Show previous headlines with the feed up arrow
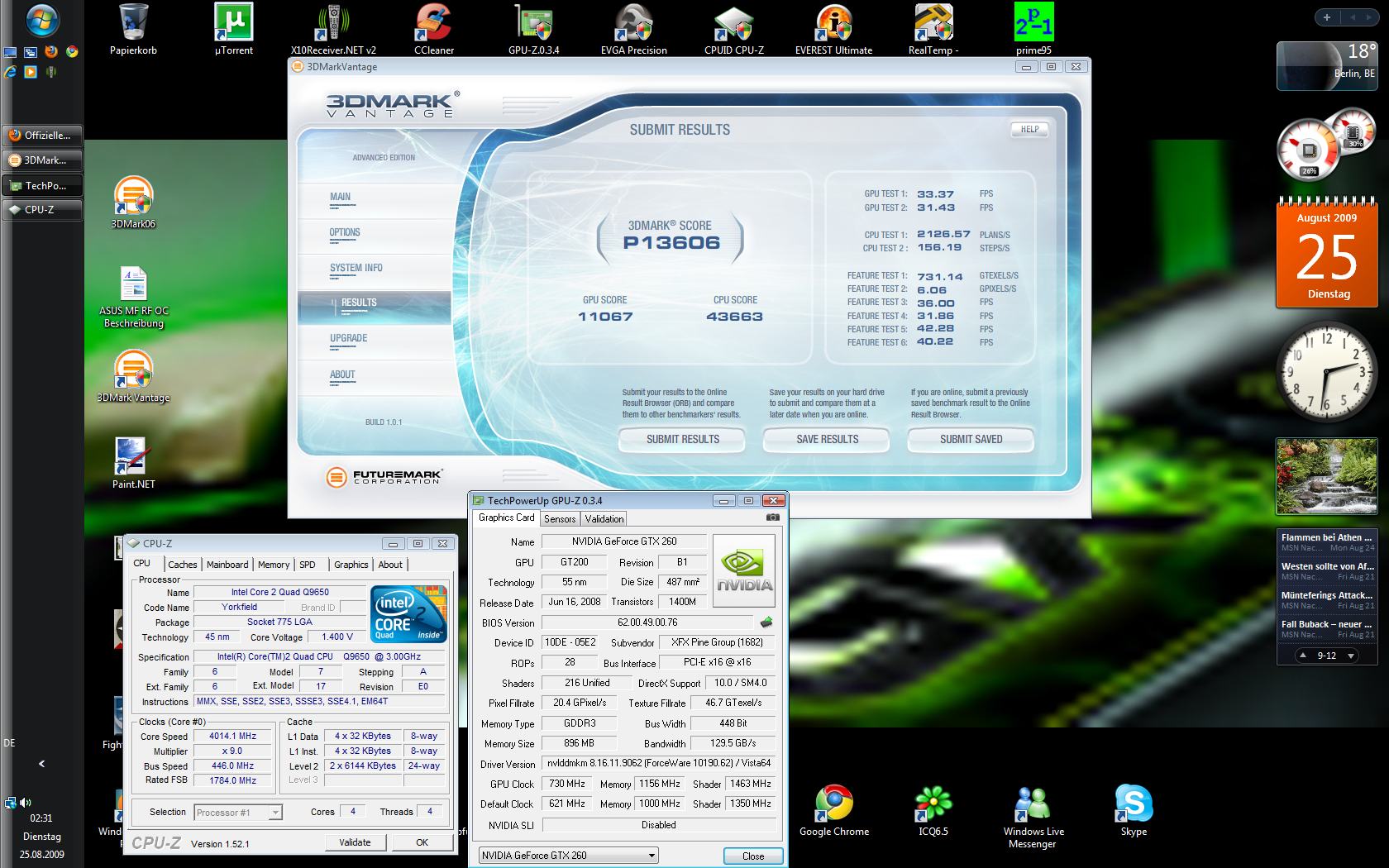Viewport: 1389px width, 868px height. coord(1303,656)
